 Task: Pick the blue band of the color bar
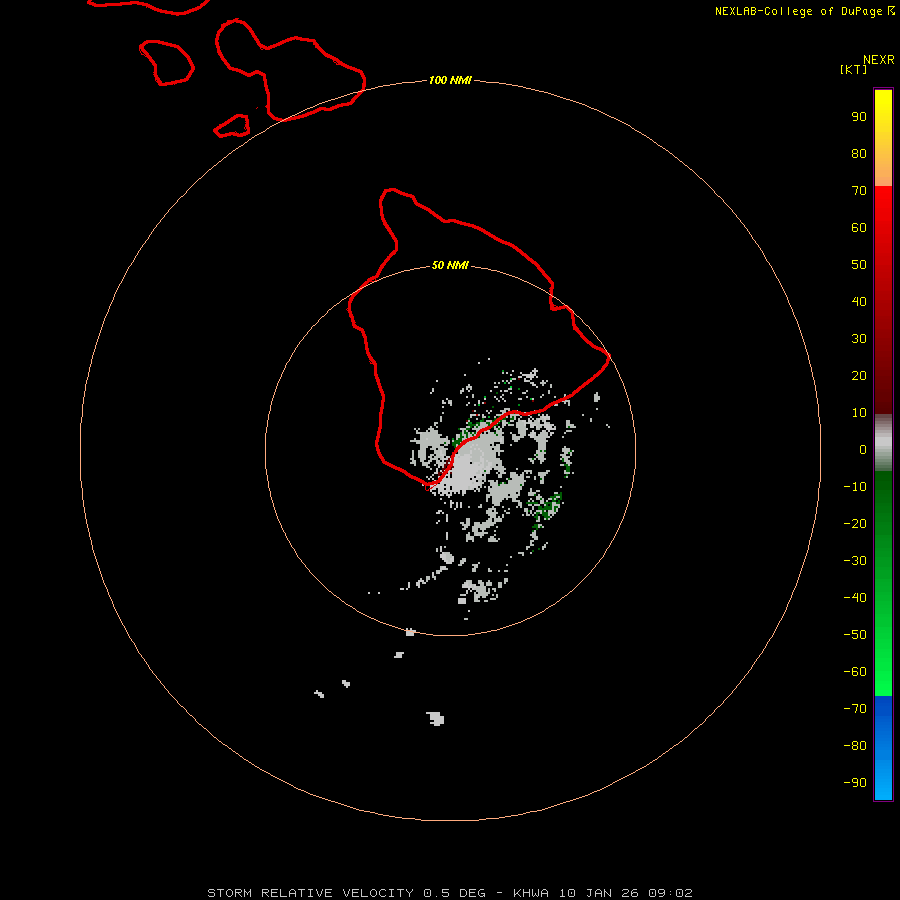(x=883, y=748)
